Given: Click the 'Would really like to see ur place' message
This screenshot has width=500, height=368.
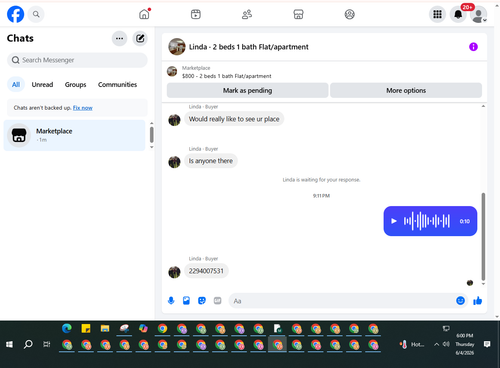Looking at the screenshot, I should pyautogui.click(x=234, y=119).
